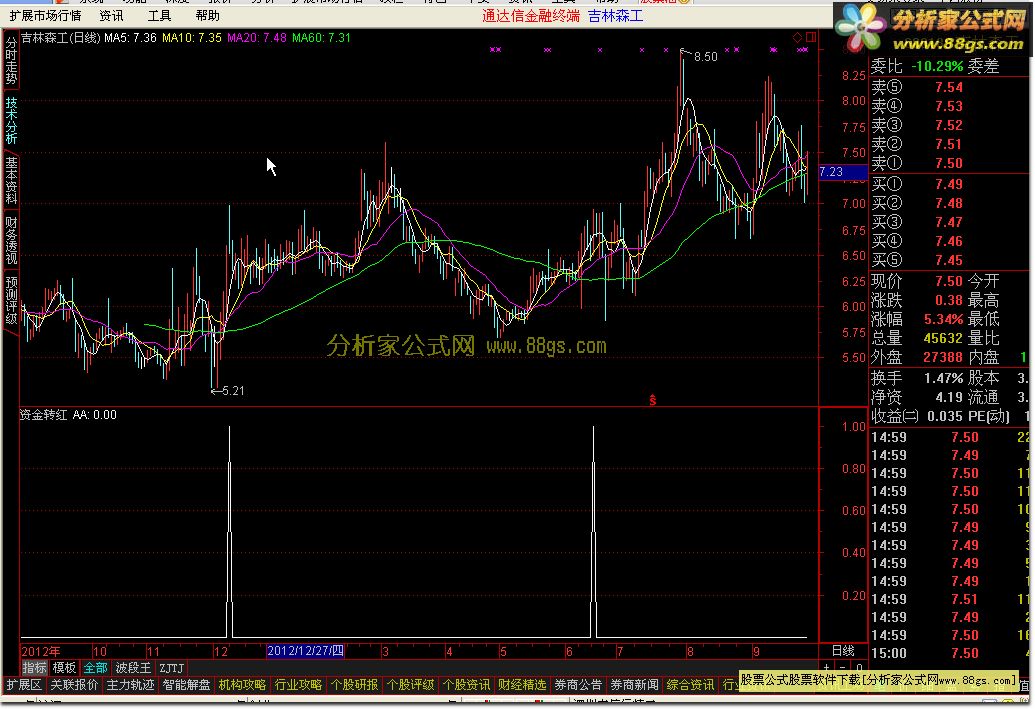
Task: Open the 智能解盘 tab
Action: 187,685
